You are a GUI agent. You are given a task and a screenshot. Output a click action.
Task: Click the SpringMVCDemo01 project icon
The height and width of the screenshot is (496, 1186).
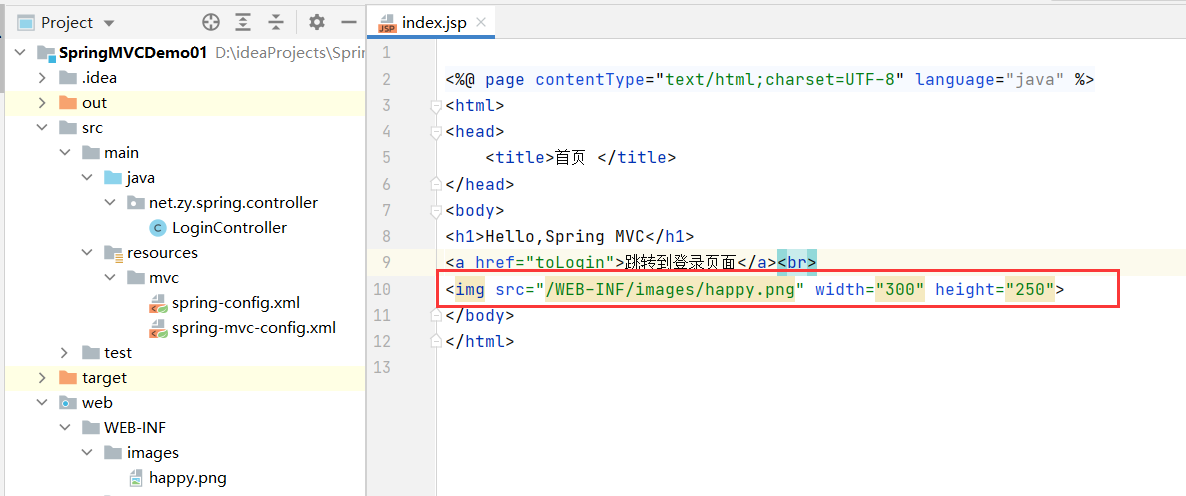click(47, 53)
